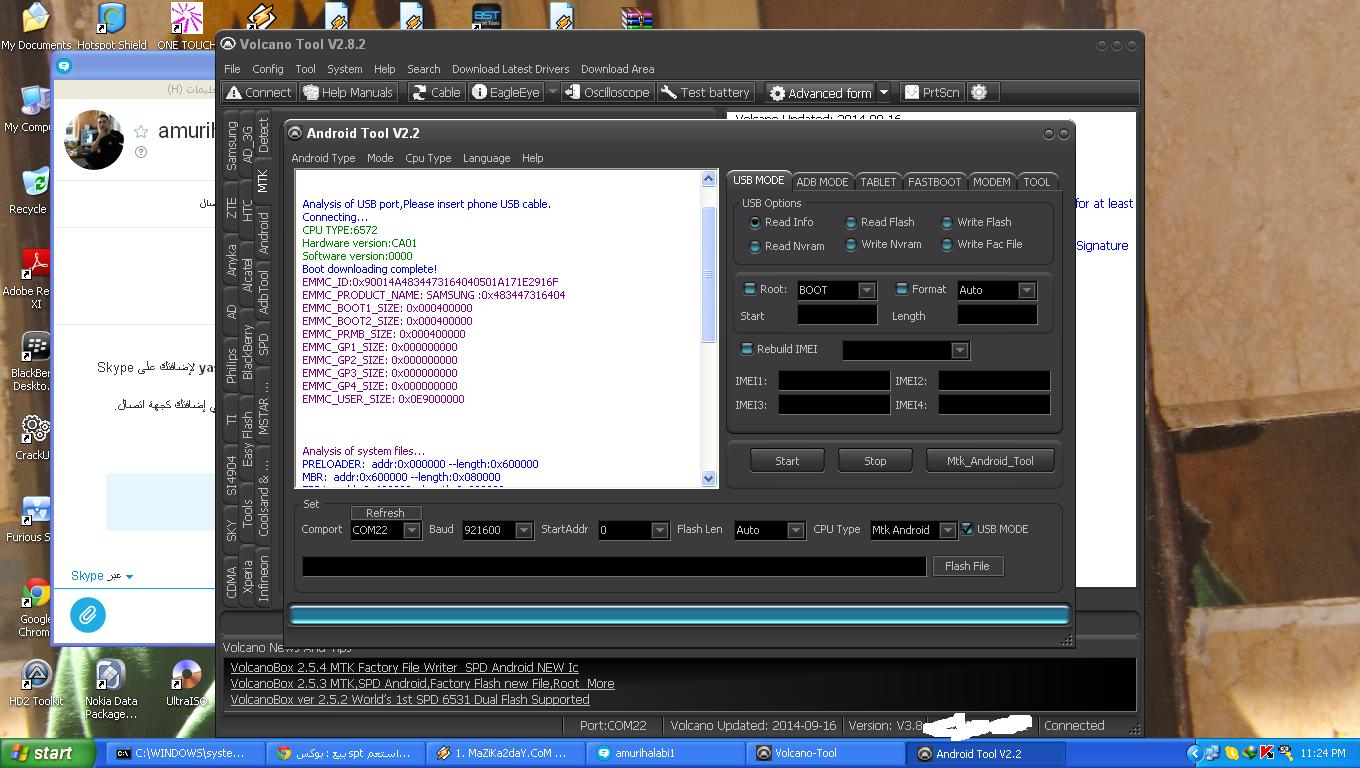Screen dimensions: 1360x768
Task: Open ONE TOUCH desktop shortcut
Action: 186,26
